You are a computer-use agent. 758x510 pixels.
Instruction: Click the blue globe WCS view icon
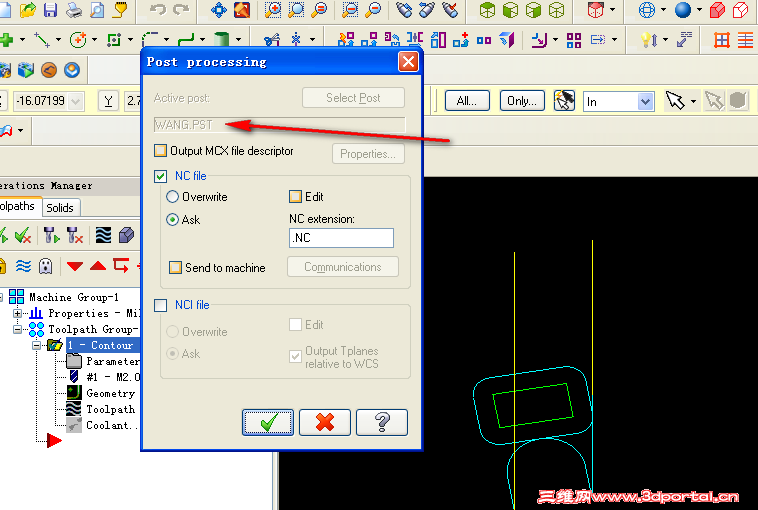tap(647, 10)
